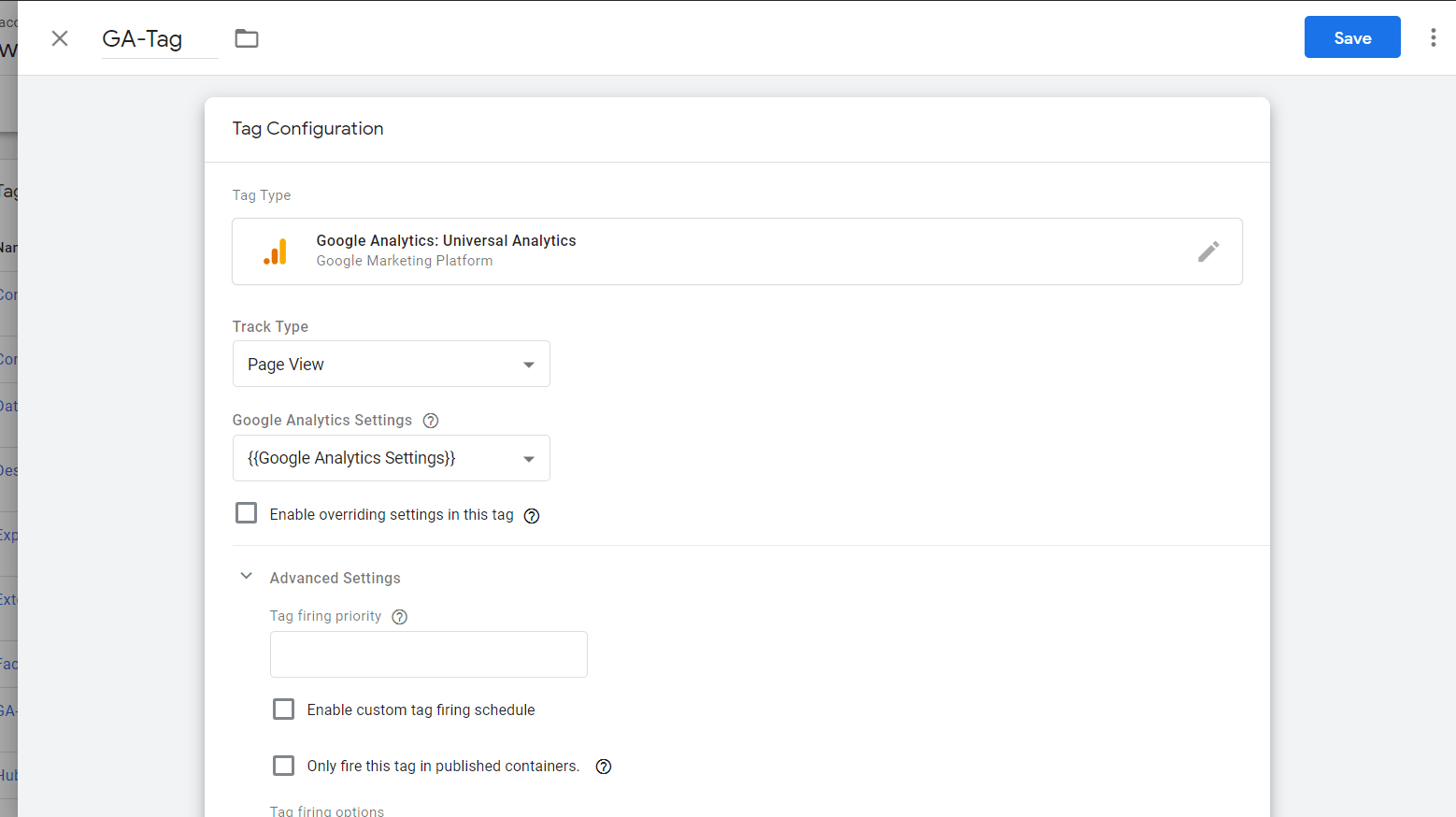Check Only fire this tag in published containers
The image size is (1456, 817).
click(283, 766)
